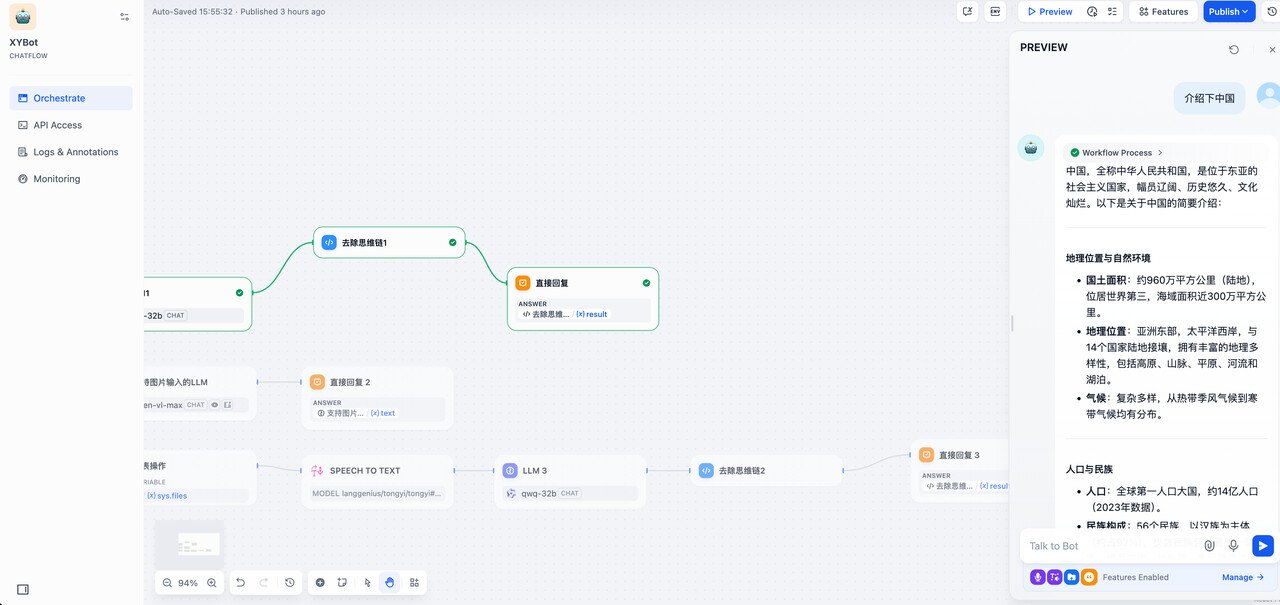Click the Manage features link
This screenshot has width=1280, height=605.
click(x=1242, y=577)
